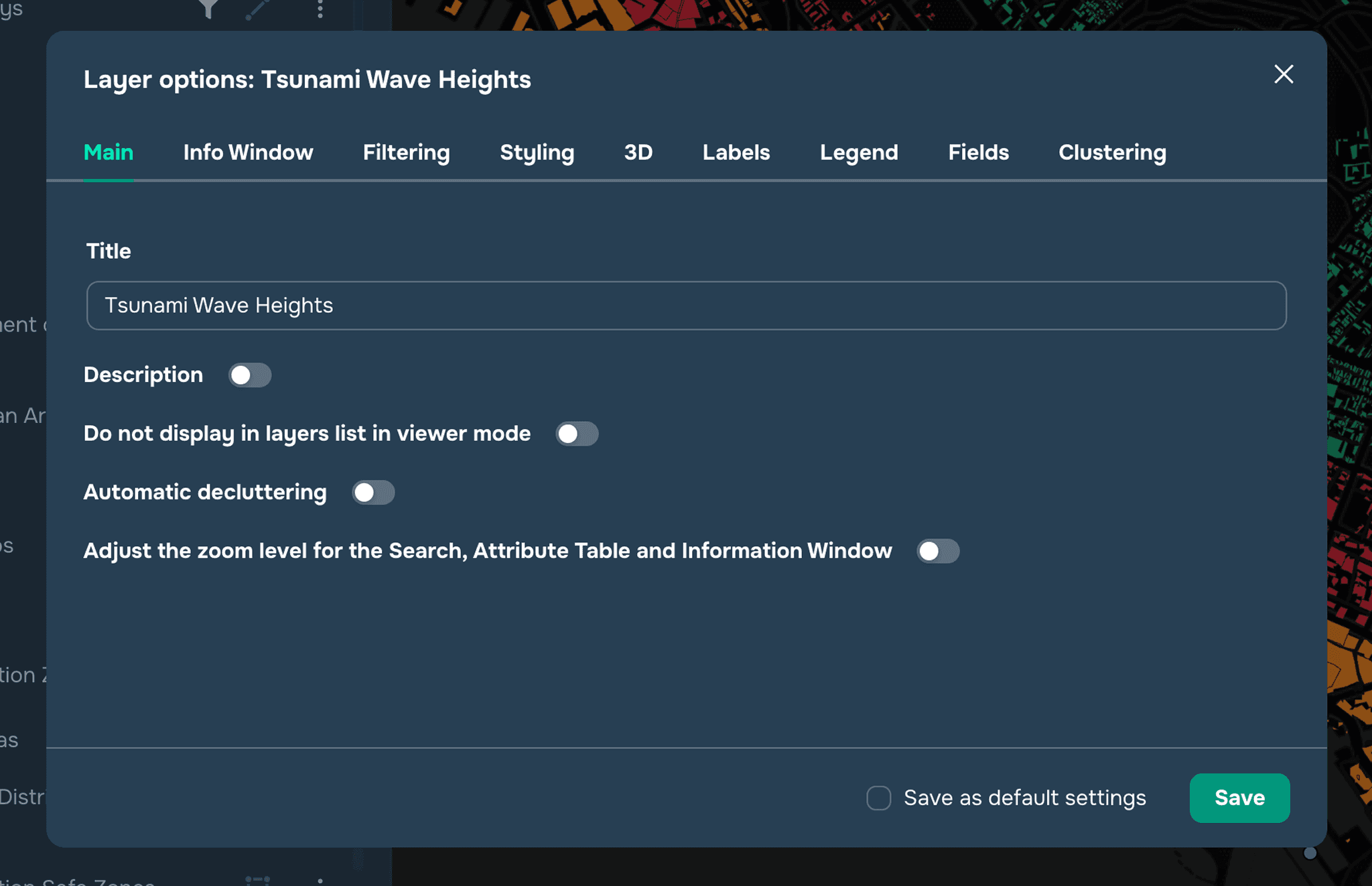This screenshot has height=886, width=1372.
Task: Turn on Automatic decluttering
Action: [x=373, y=493]
